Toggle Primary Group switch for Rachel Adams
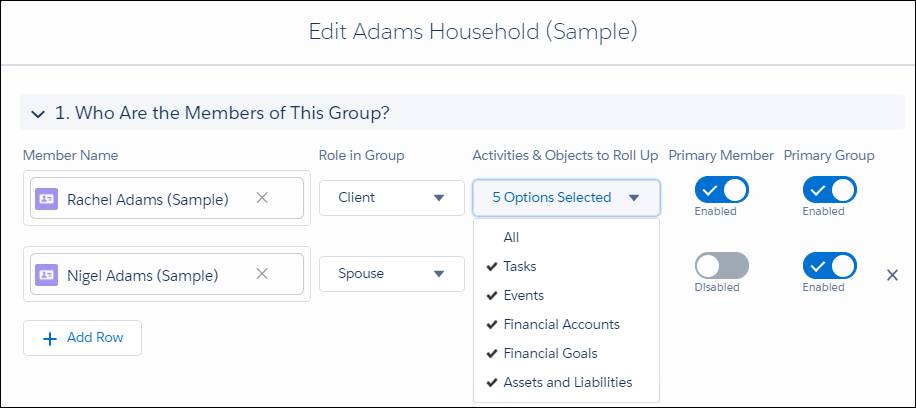916x408 pixels. (x=830, y=190)
